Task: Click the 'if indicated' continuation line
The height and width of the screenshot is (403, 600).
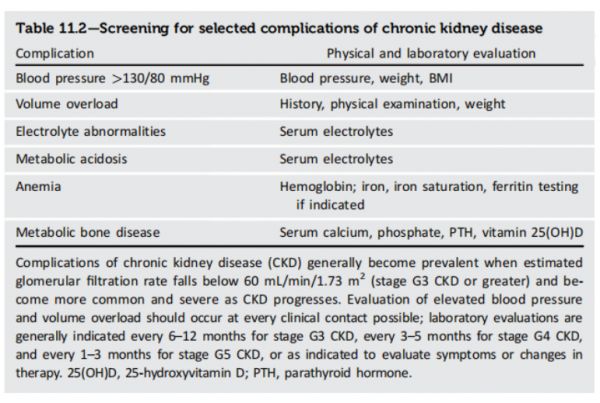Action: coord(329,200)
